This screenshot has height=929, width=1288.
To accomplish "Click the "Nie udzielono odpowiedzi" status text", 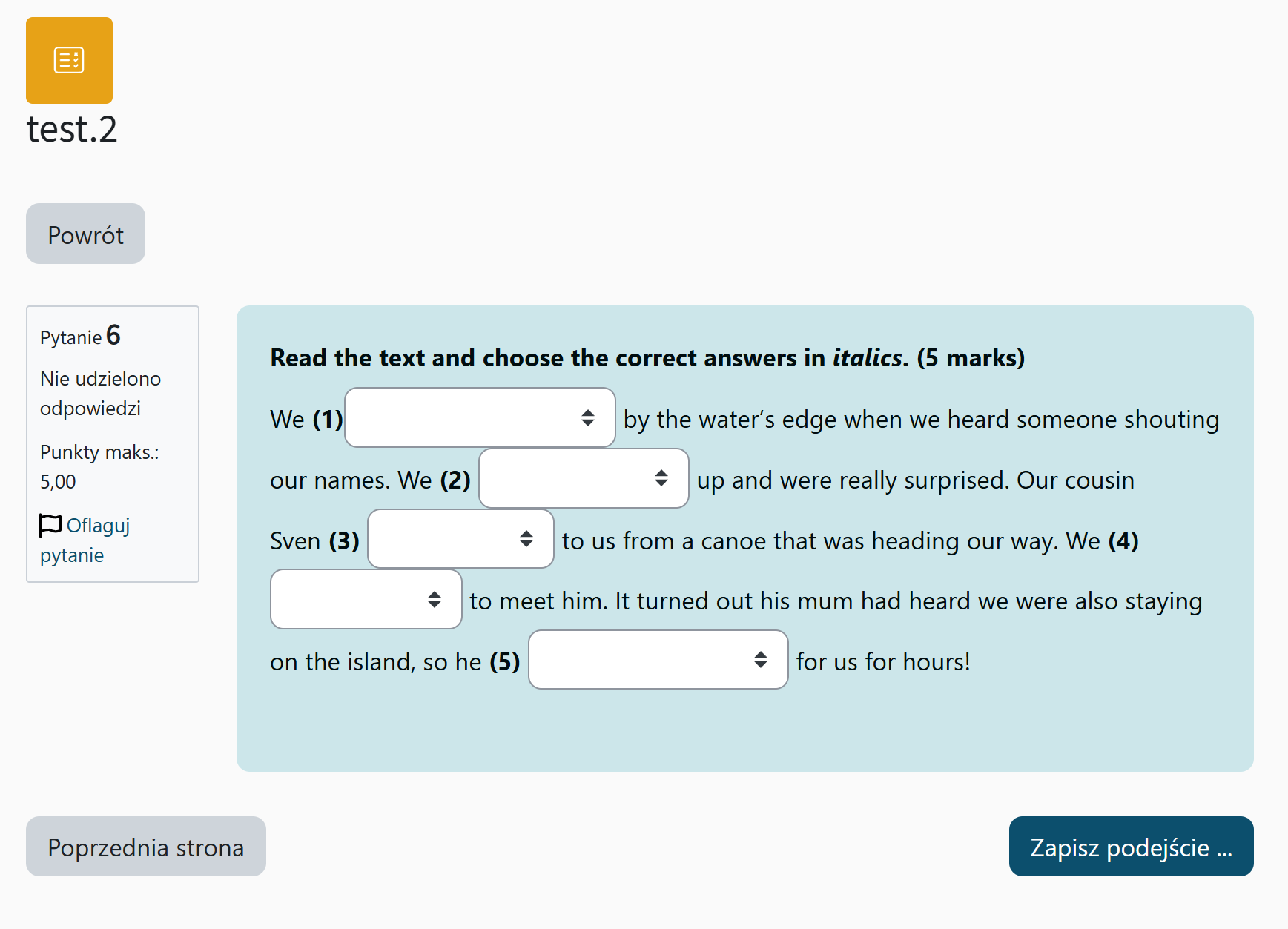I will click(100, 393).
